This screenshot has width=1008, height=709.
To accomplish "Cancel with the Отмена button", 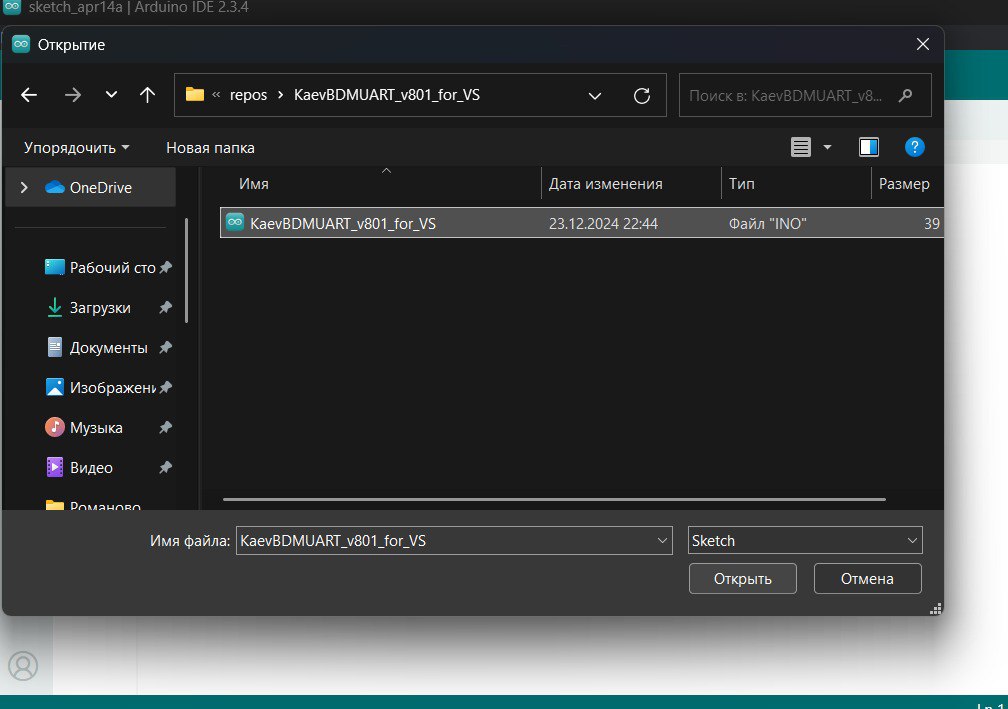I will tap(867, 579).
